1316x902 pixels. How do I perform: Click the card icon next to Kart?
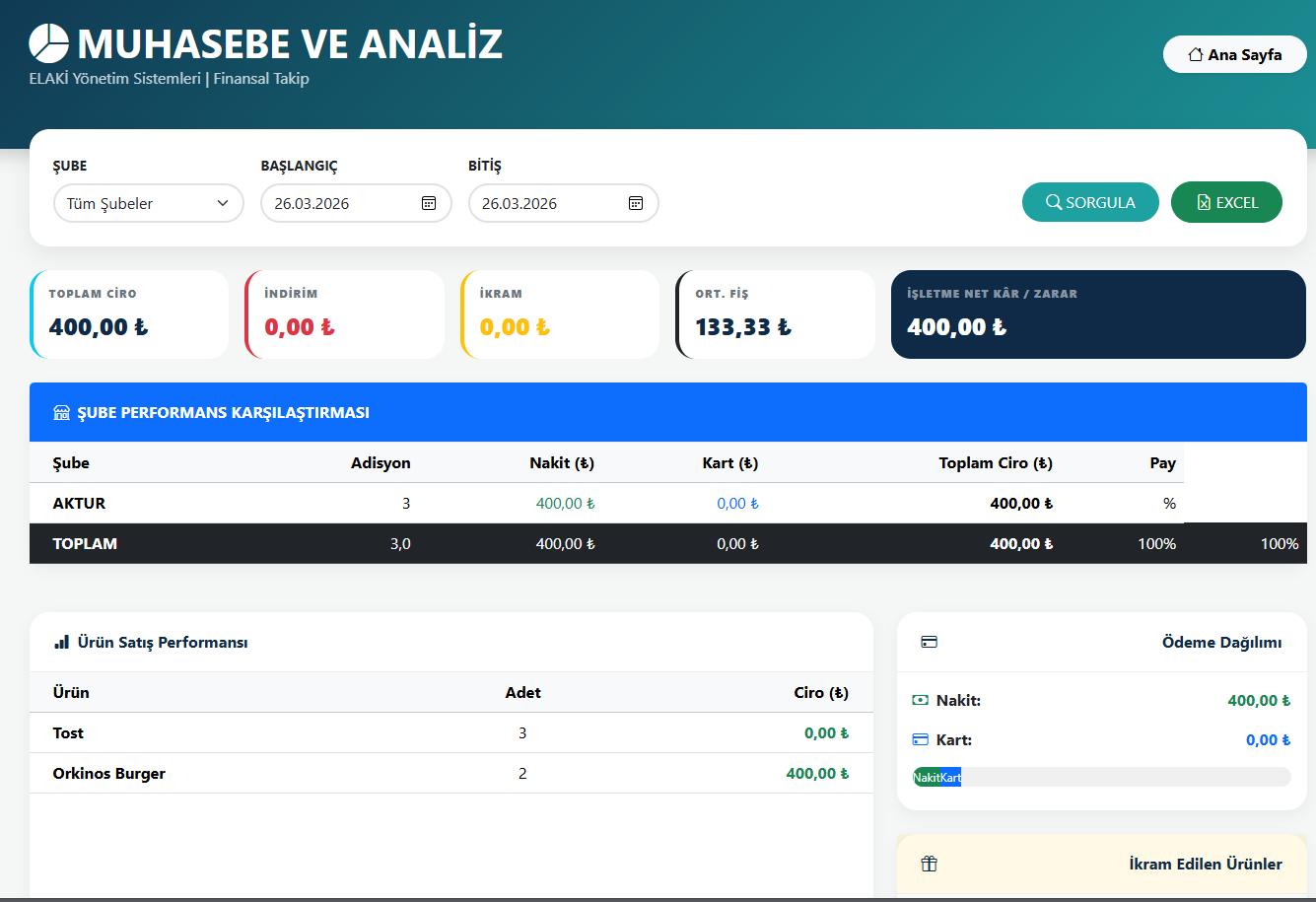pos(921,738)
